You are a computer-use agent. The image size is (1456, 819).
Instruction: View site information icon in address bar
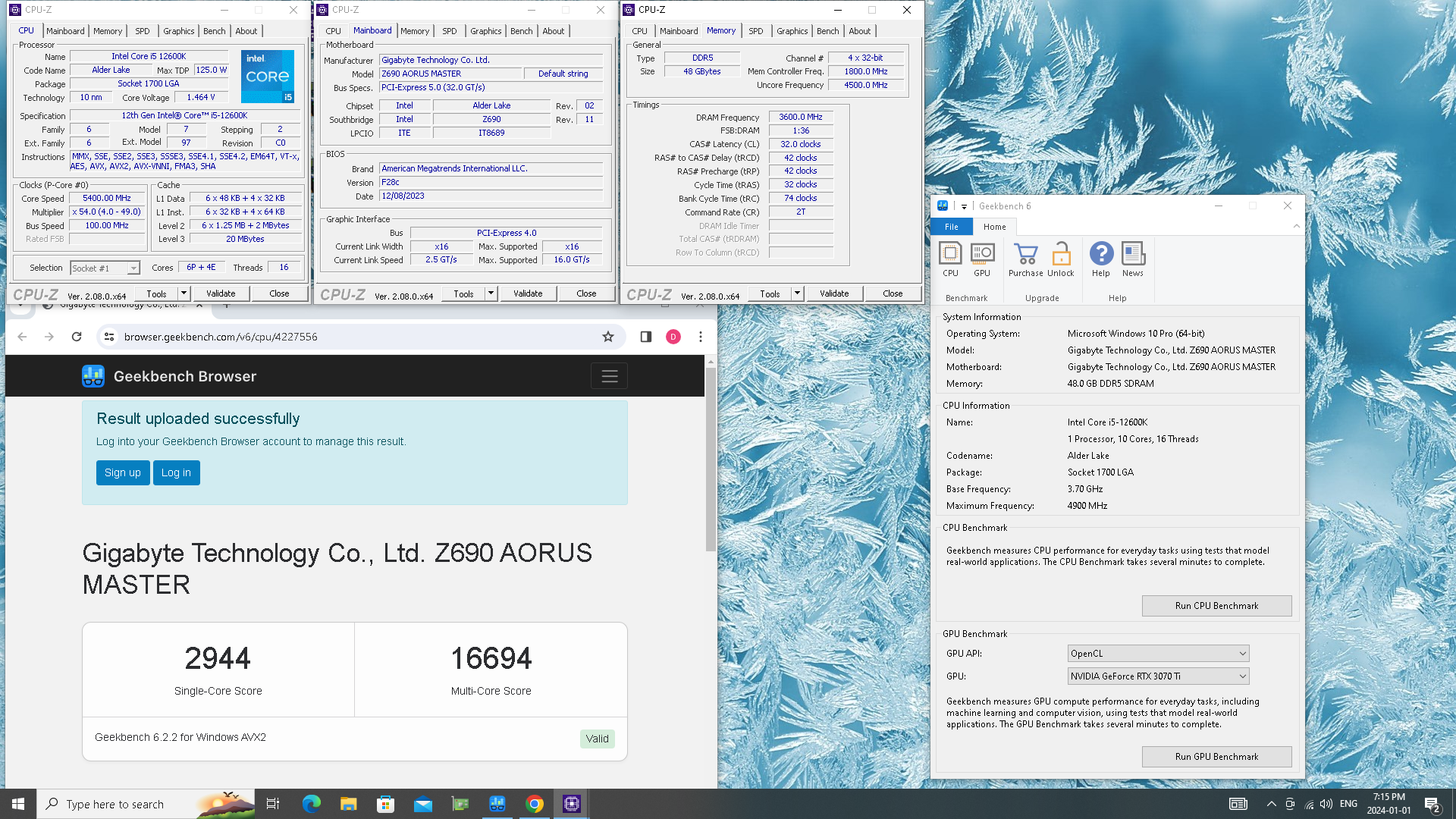109,337
